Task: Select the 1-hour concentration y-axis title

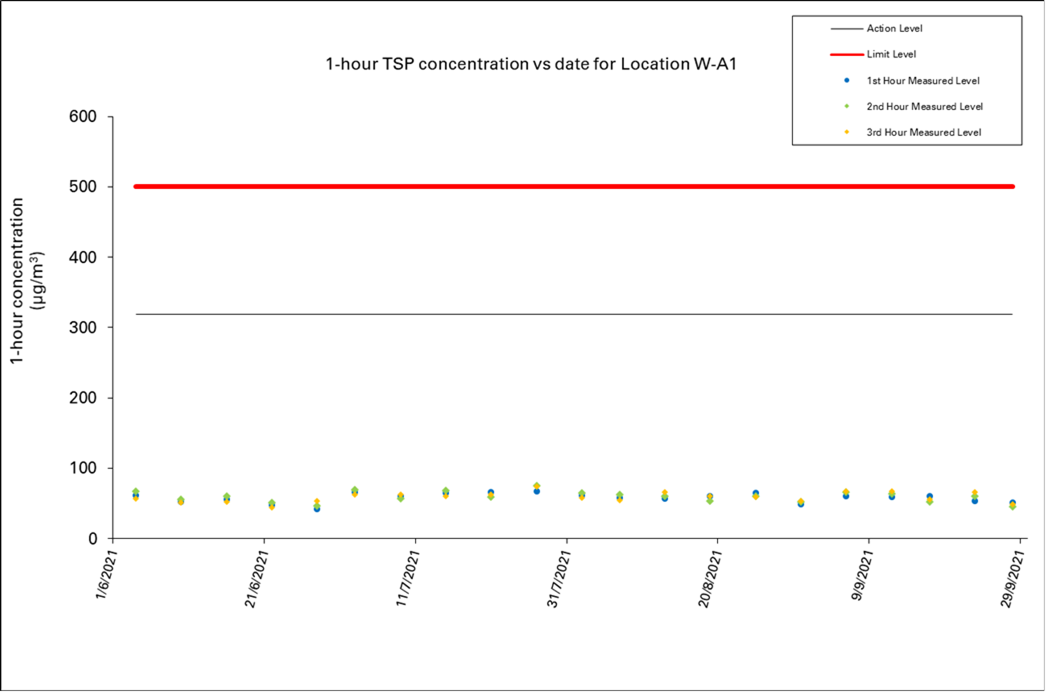Action: point(27,280)
